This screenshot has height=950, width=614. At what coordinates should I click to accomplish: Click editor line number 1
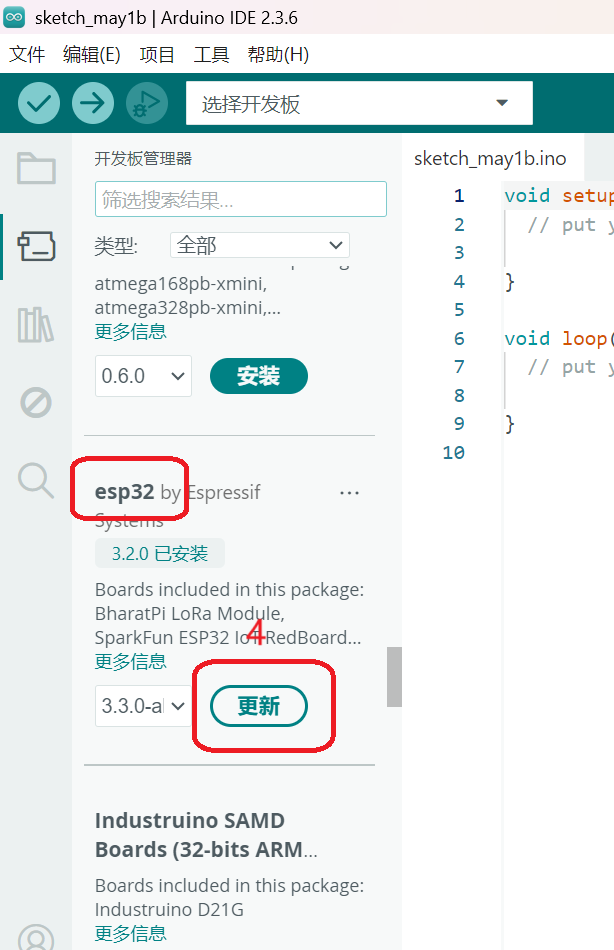pos(459,196)
